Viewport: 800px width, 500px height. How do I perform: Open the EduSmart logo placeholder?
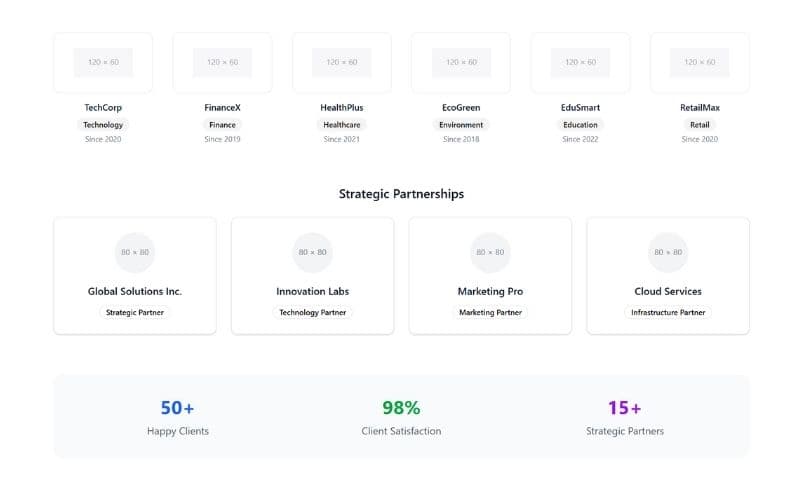click(580, 62)
